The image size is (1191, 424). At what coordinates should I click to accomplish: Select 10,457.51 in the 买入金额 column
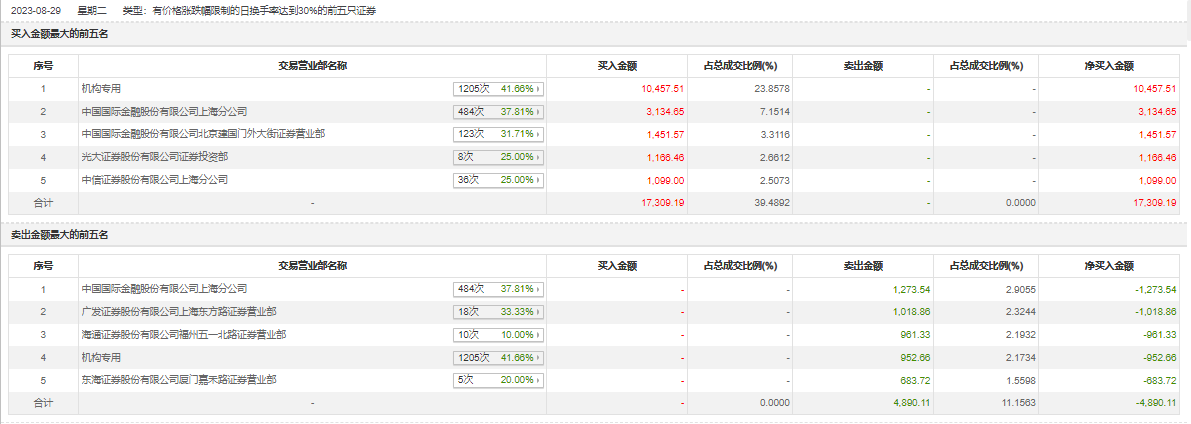[x=662, y=89]
